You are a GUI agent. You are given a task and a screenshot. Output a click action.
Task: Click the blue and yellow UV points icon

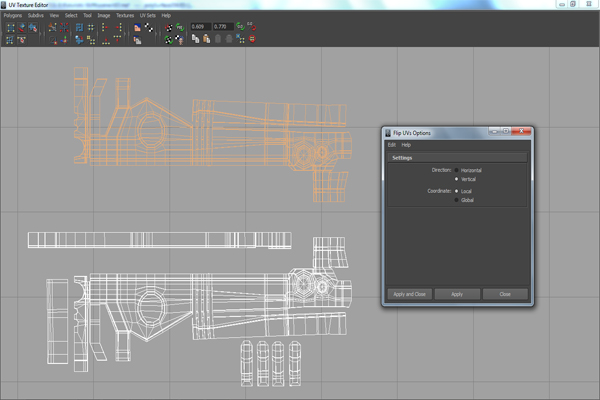[x=240, y=39]
